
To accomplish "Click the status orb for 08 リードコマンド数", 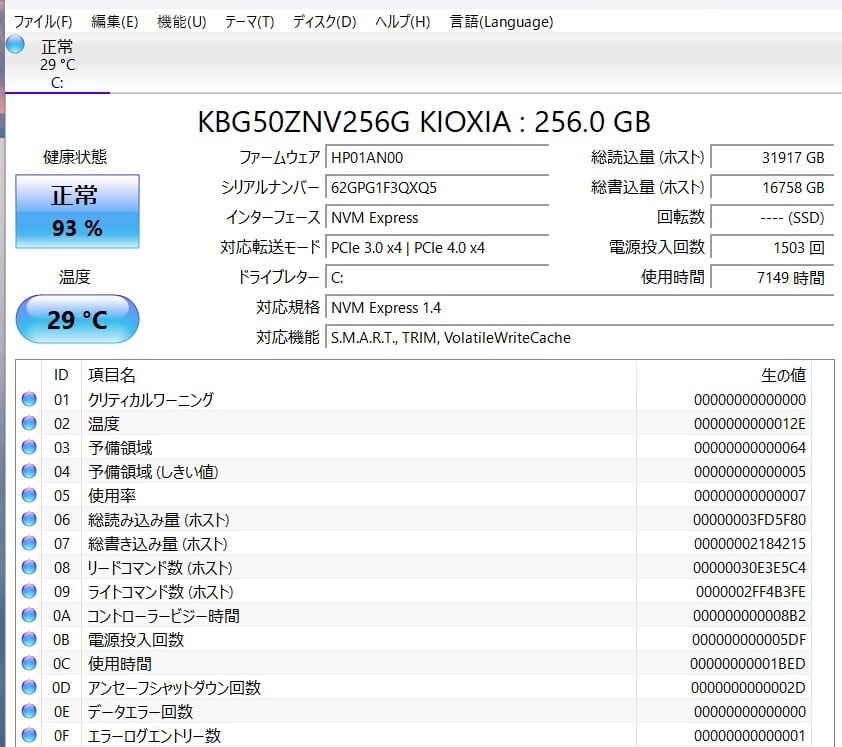I will coord(29,567).
